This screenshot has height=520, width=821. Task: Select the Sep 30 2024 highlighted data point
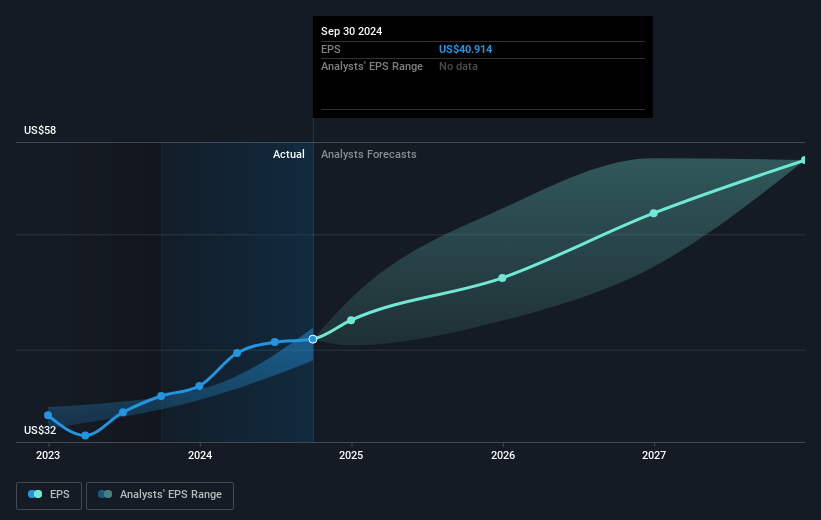click(313, 339)
